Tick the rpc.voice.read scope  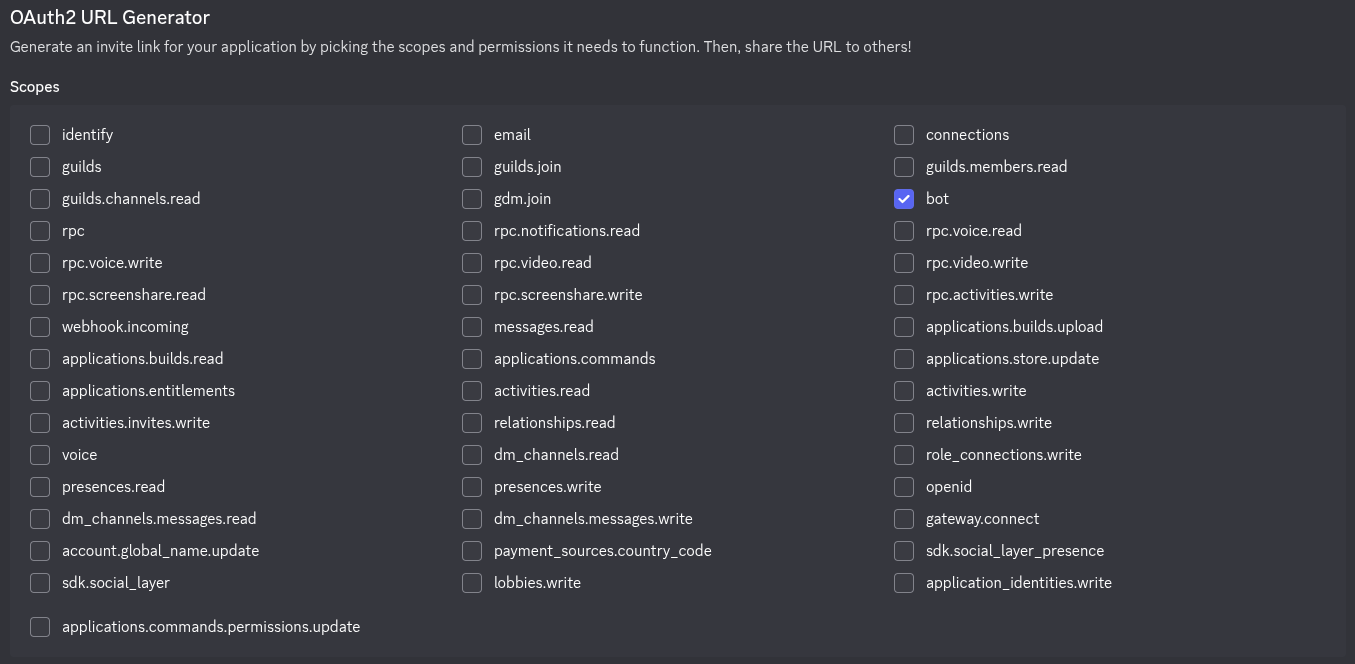pyautogui.click(x=904, y=231)
